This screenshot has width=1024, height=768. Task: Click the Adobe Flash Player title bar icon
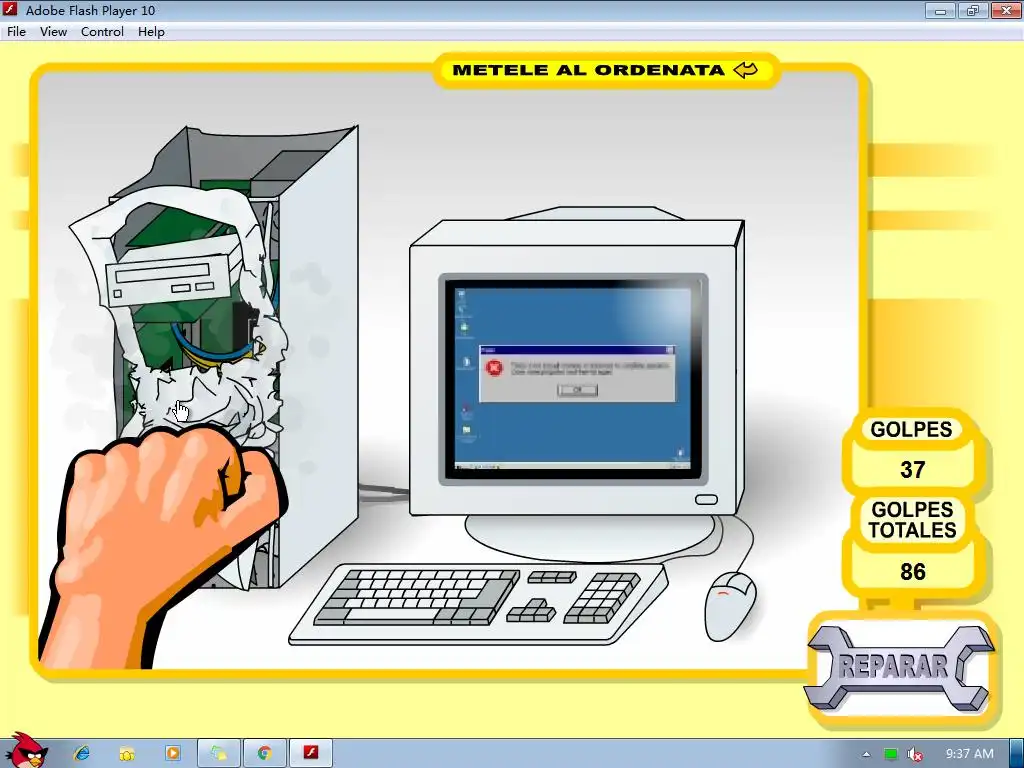(11, 10)
